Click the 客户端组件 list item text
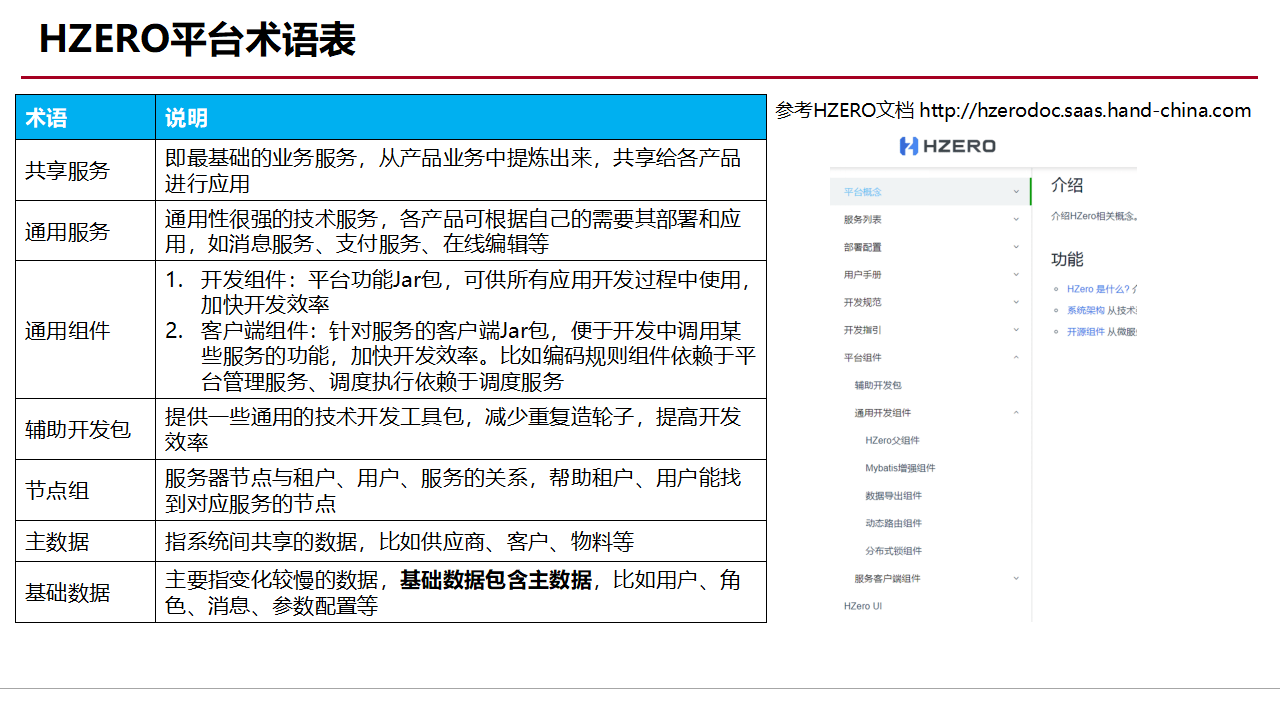 pyautogui.click(x=477, y=355)
